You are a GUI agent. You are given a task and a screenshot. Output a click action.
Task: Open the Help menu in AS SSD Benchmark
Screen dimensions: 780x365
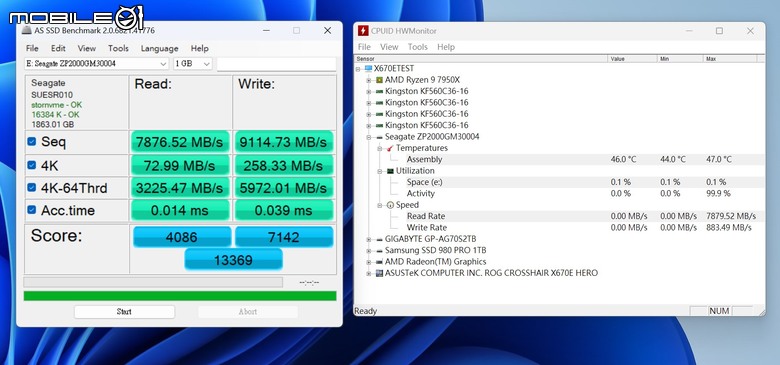coord(199,48)
